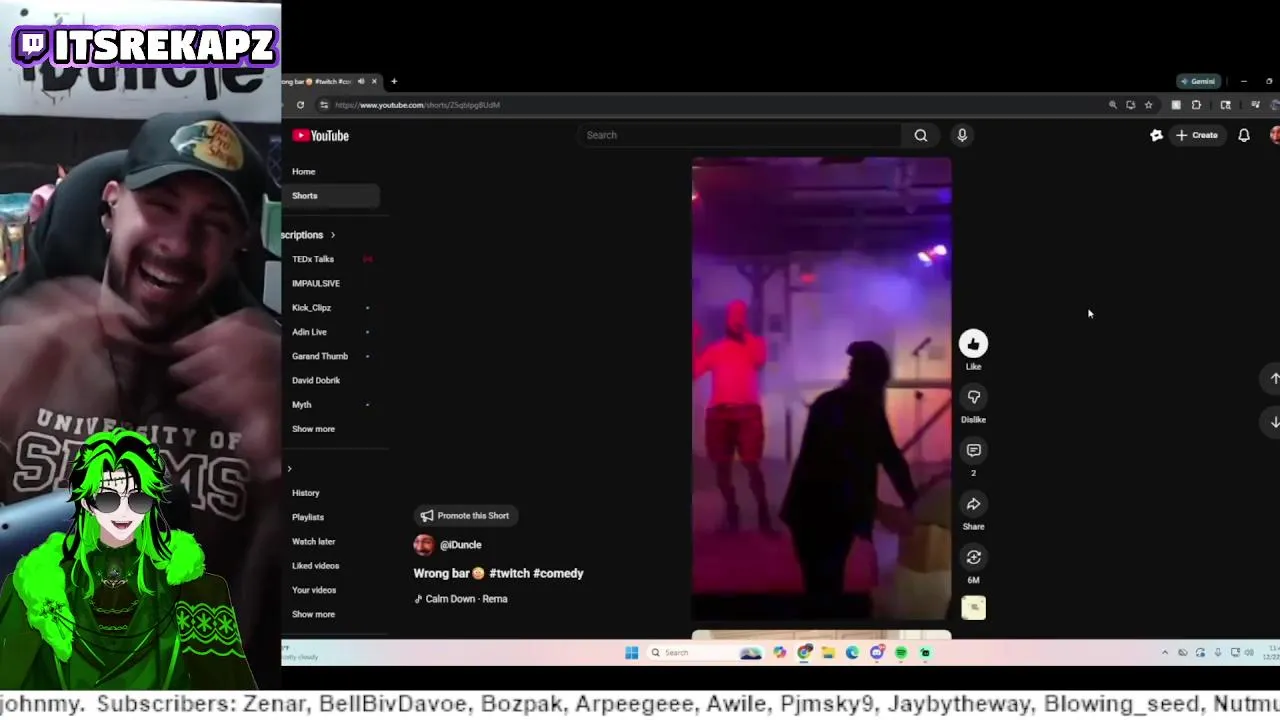Open the Garand Thumb subscription

pyautogui.click(x=320, y=356)
